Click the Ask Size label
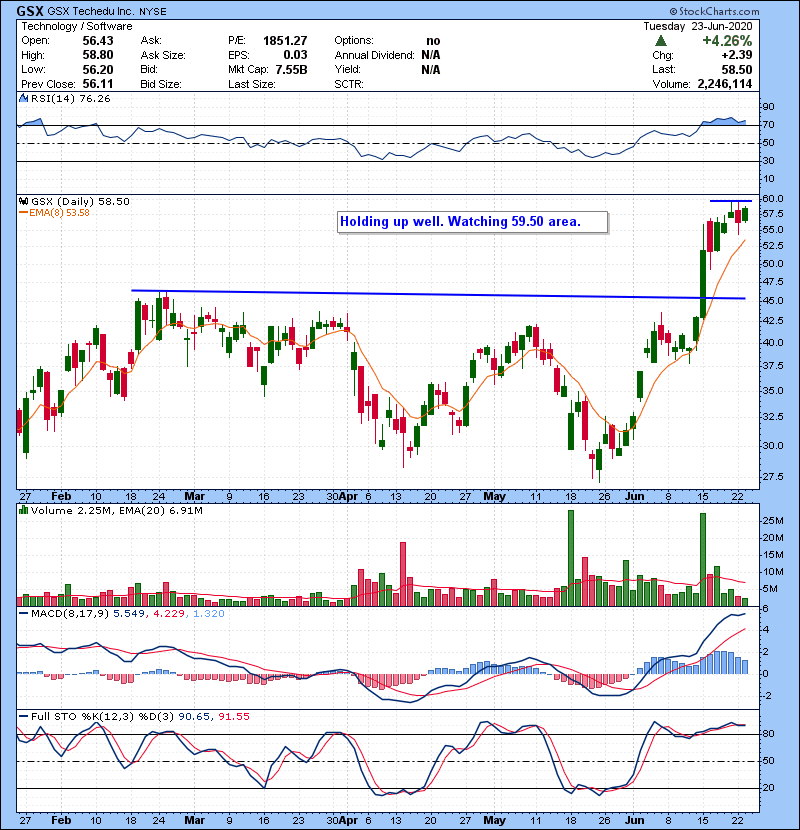The height and width of the screenshot is (830, 800). (163, 55)
